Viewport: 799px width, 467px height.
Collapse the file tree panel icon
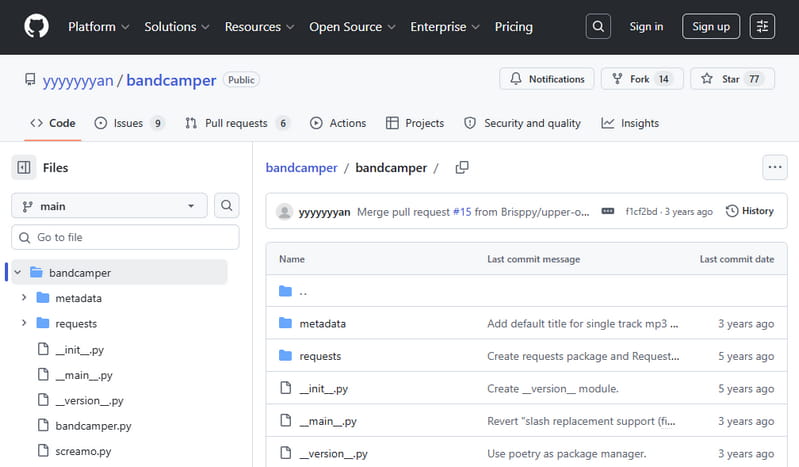click(24, 167)
